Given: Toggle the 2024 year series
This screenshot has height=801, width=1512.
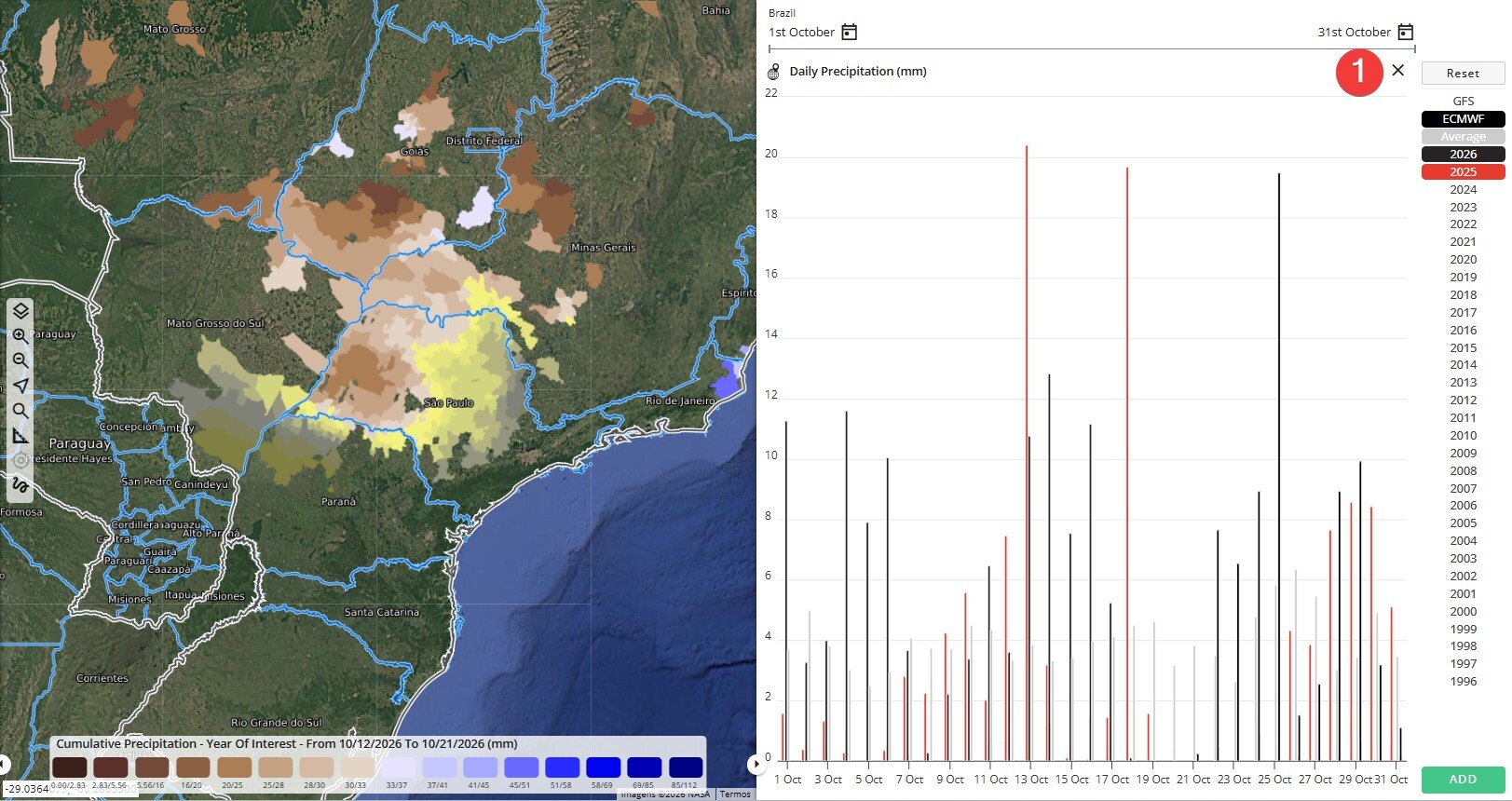Looking at the screenshot, I should tap(1463, 190).
